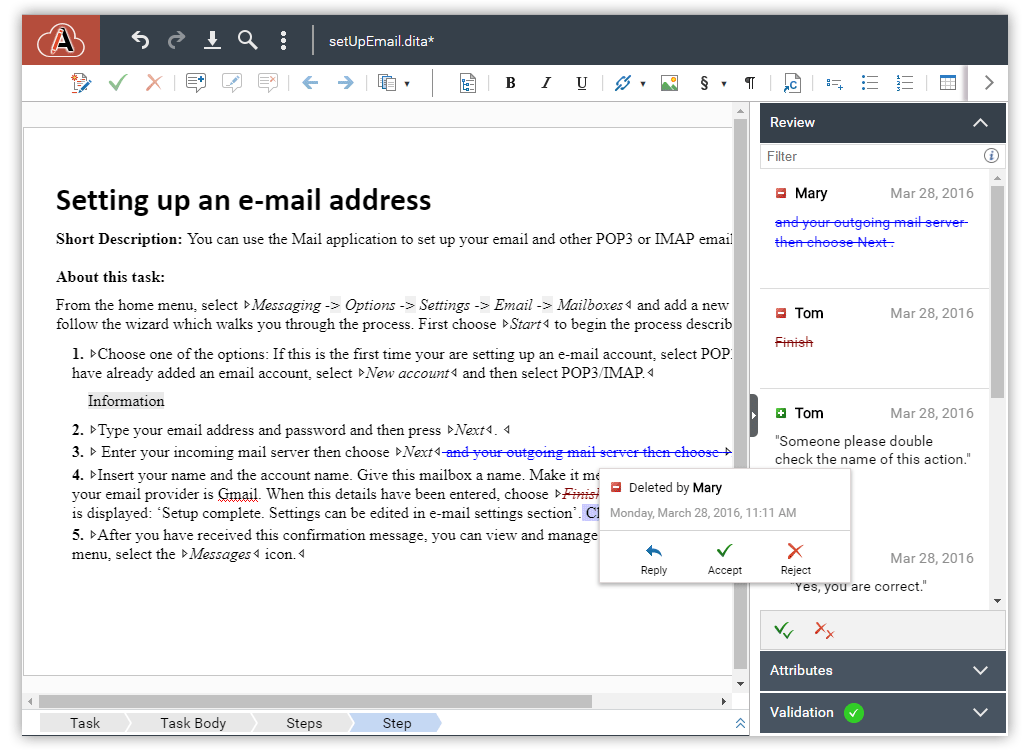Viewport: 1030px width, 750px height.
Task: Click the insert link chain icon
Action: tap(623, 83)
